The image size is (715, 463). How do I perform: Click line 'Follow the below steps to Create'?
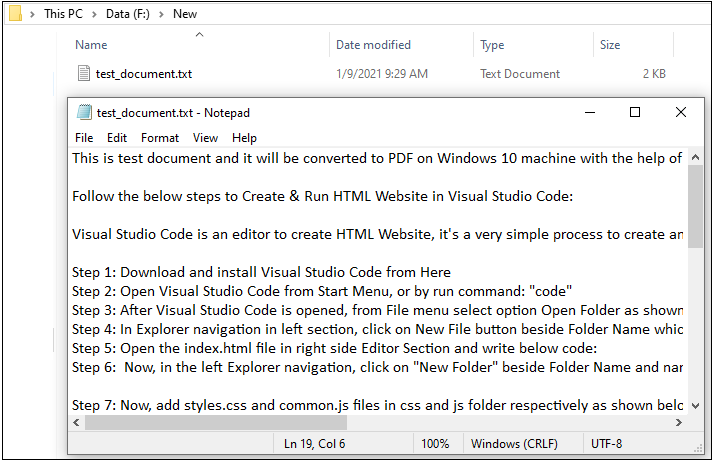[x=322, y=196]
